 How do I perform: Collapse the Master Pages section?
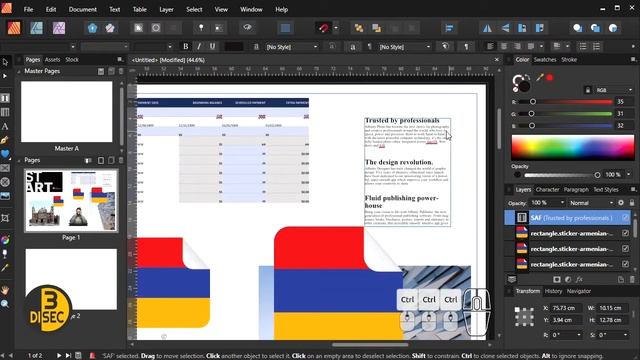point(19,71)
